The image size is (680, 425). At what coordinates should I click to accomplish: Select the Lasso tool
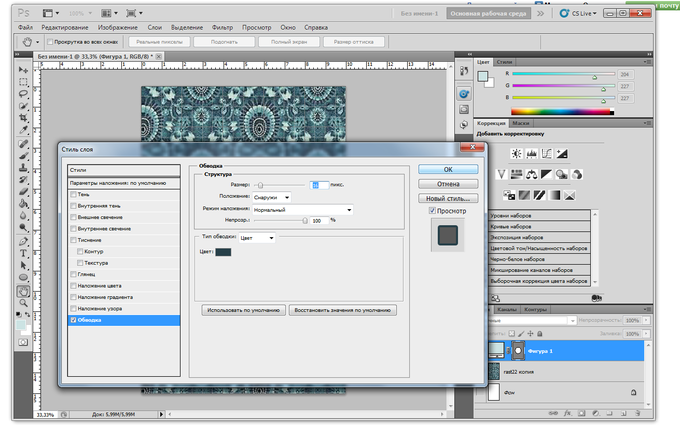tap(23, 94)
